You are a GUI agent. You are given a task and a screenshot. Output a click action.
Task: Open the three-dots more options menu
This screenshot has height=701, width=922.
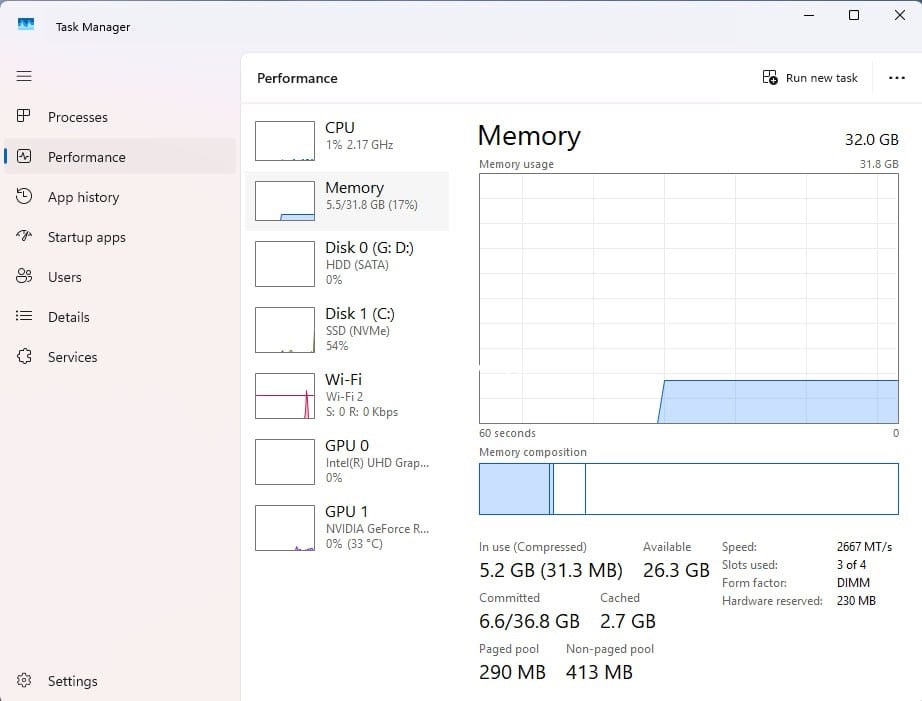pos(896,78)
